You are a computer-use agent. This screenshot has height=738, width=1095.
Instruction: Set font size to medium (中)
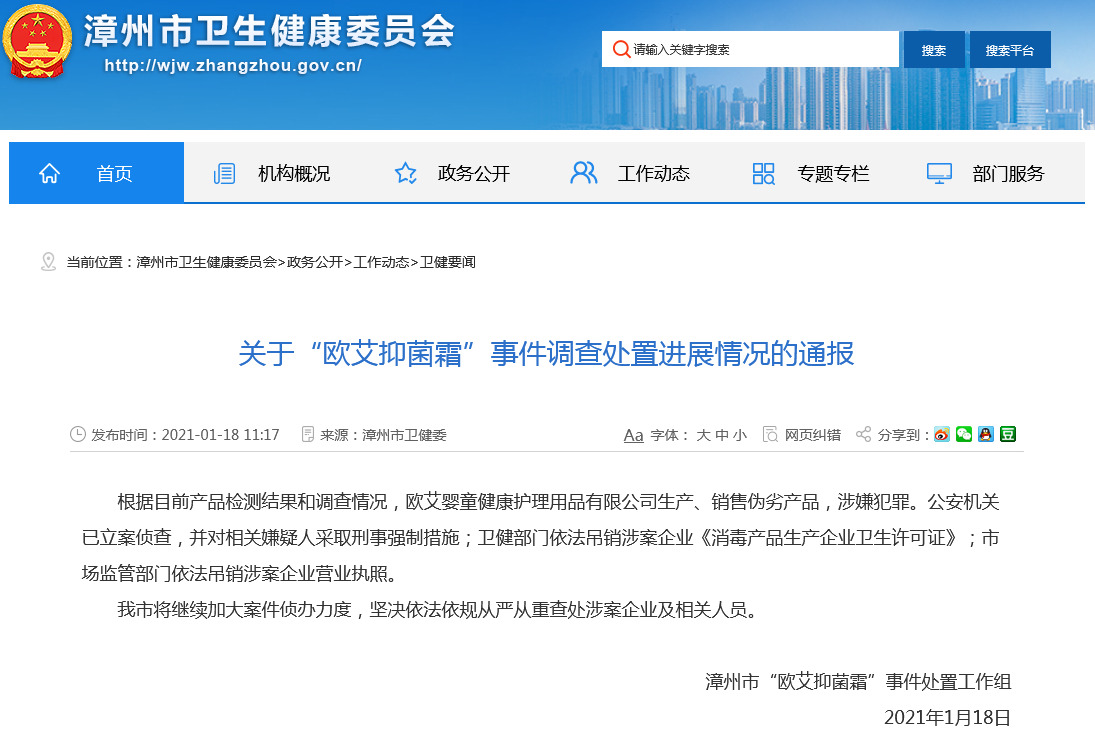pyautogui.click(x=721, y=435)
